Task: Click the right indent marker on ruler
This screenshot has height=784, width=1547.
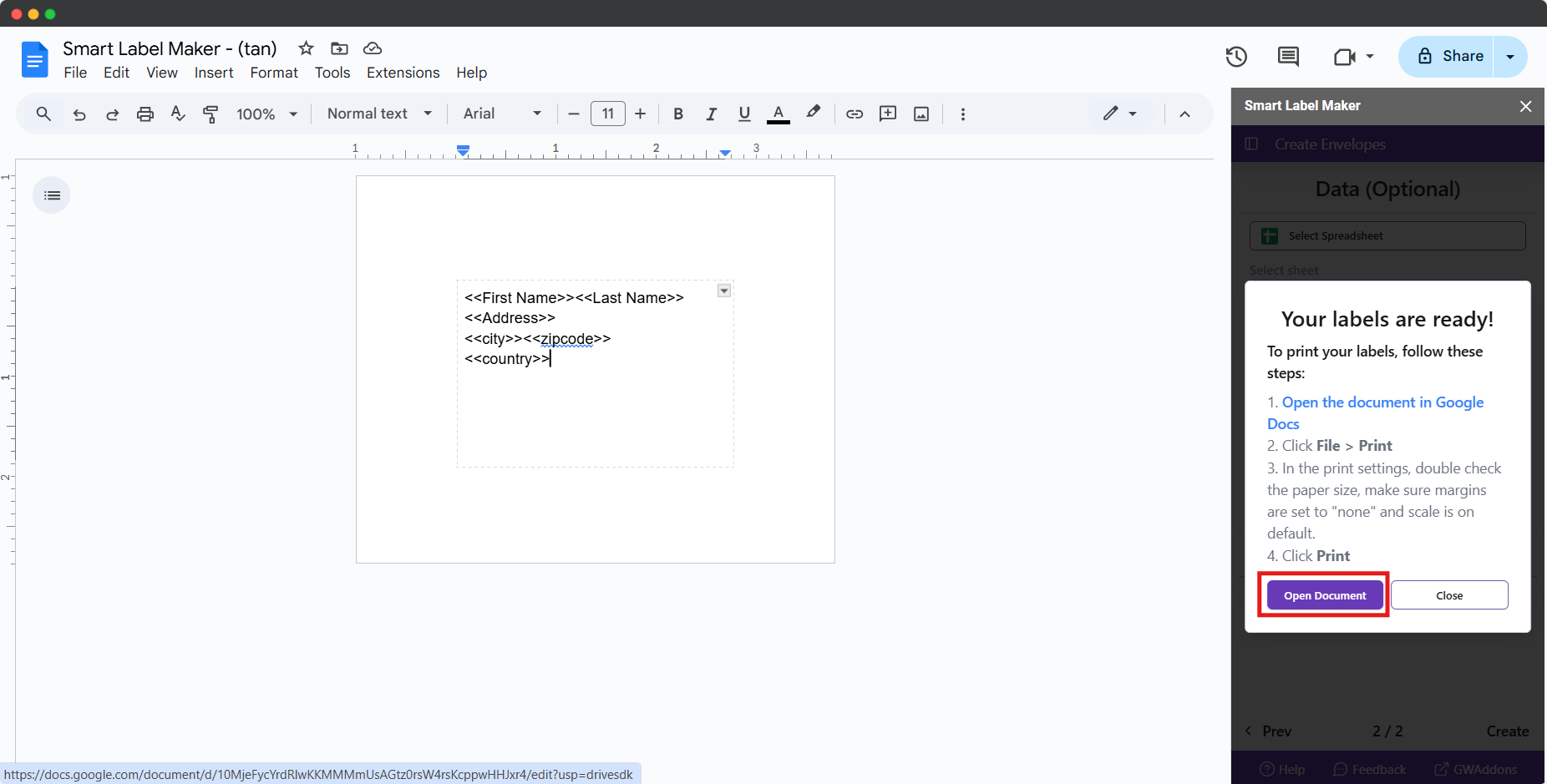Action: (725, 153)
